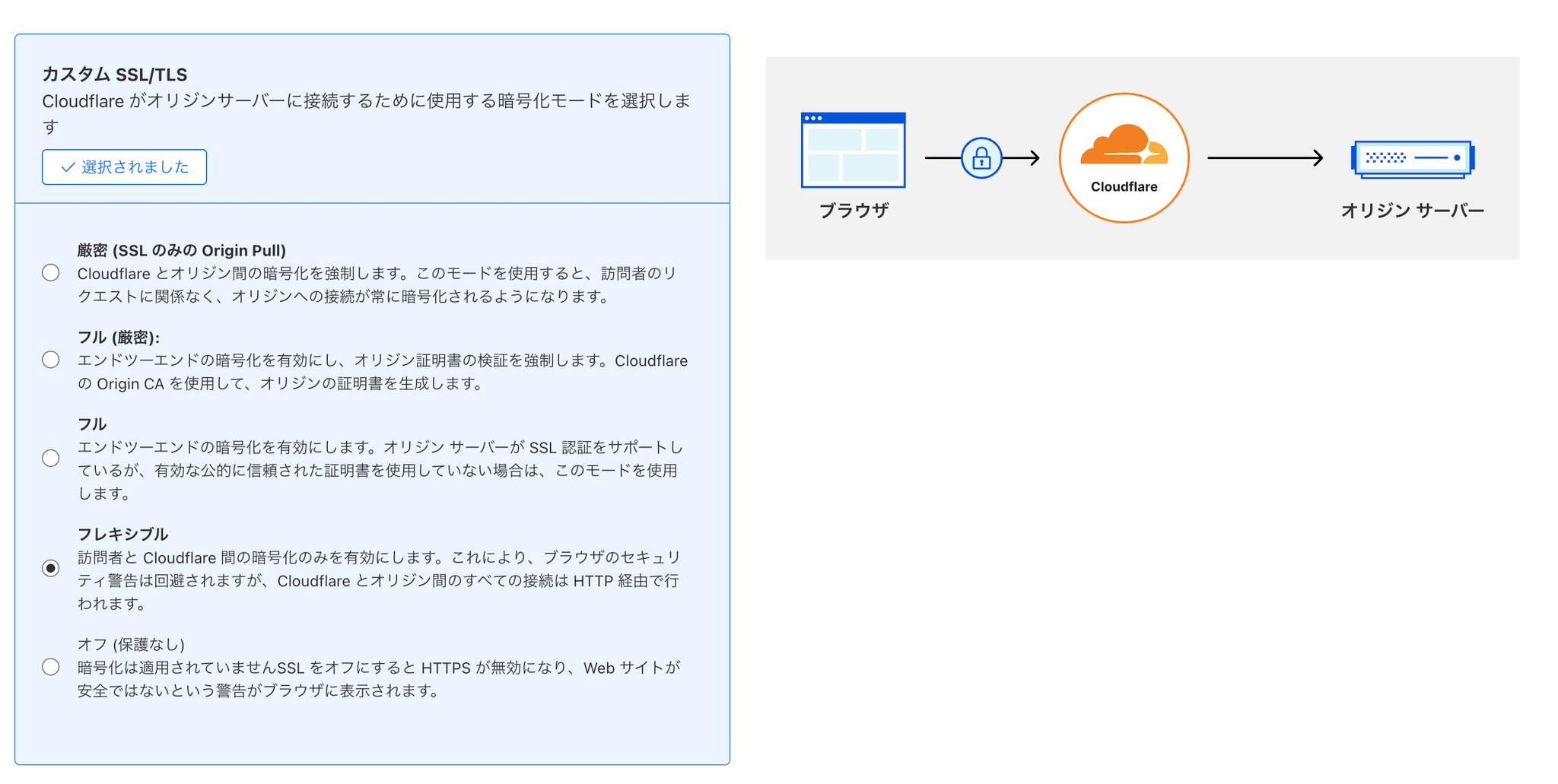Image resolution: width=1558 pixels, height=784 pixels.
Task: Click the カスタム SSL/TLS heading
Action: point(115,75)
